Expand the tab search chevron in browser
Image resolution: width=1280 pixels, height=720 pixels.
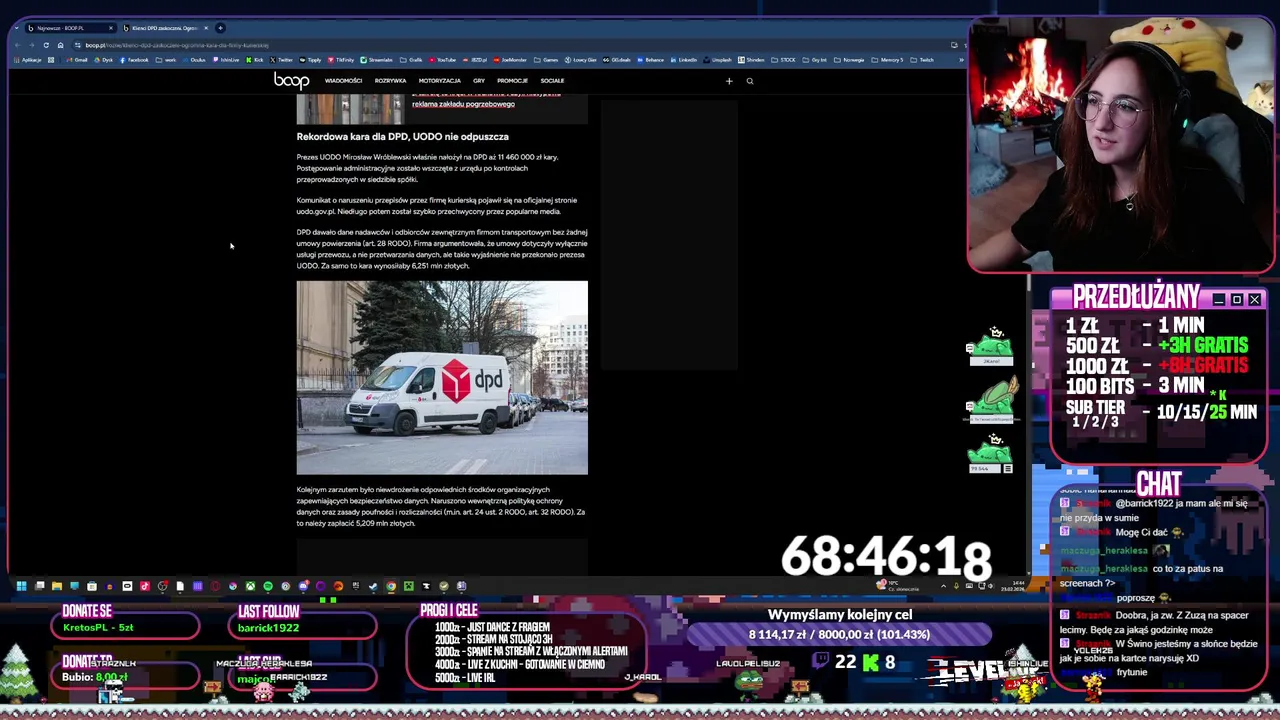tap(17, 28)
